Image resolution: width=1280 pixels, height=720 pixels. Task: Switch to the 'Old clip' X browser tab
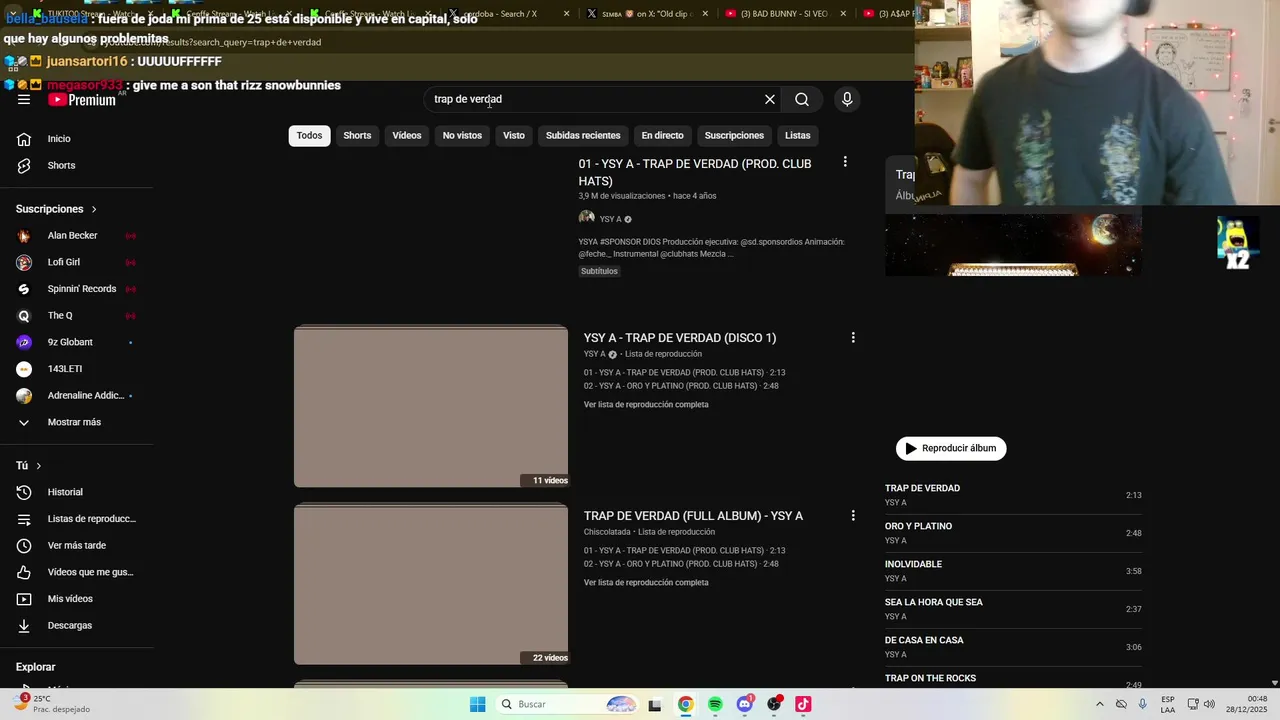[647, 14]
